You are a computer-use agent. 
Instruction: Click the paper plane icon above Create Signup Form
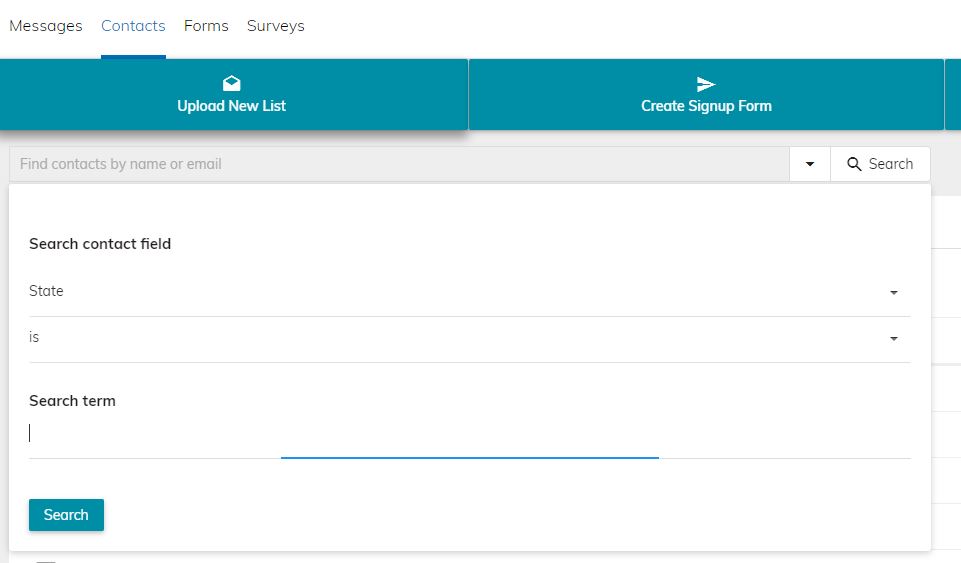tap(706, 84)
